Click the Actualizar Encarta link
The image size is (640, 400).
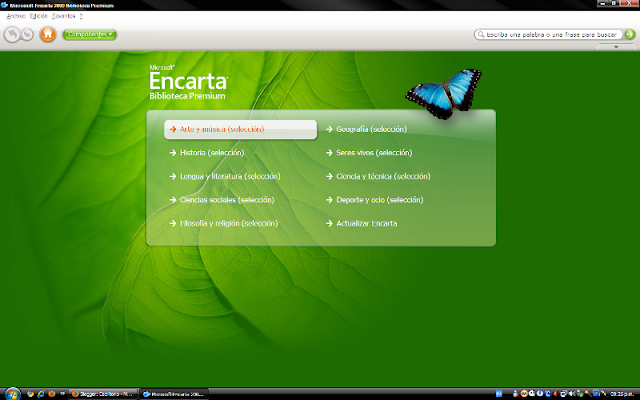(x=362, y=224)
